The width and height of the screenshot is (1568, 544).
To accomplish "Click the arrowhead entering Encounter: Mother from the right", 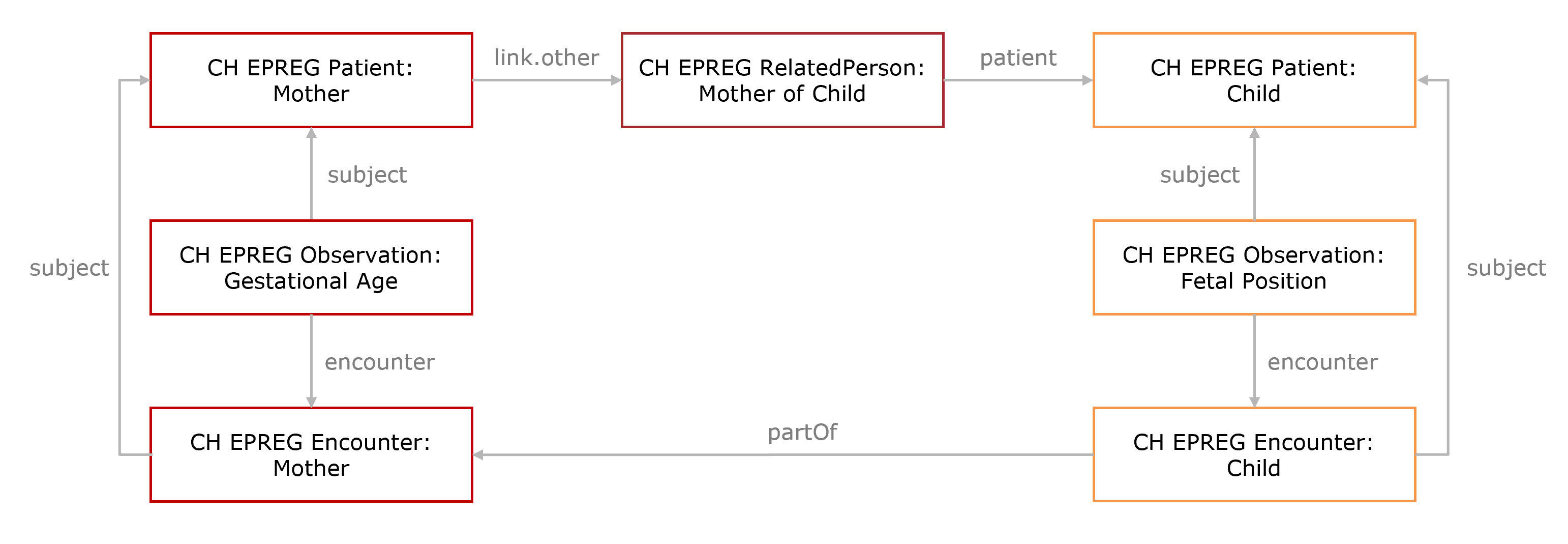I will pos(478,454).
